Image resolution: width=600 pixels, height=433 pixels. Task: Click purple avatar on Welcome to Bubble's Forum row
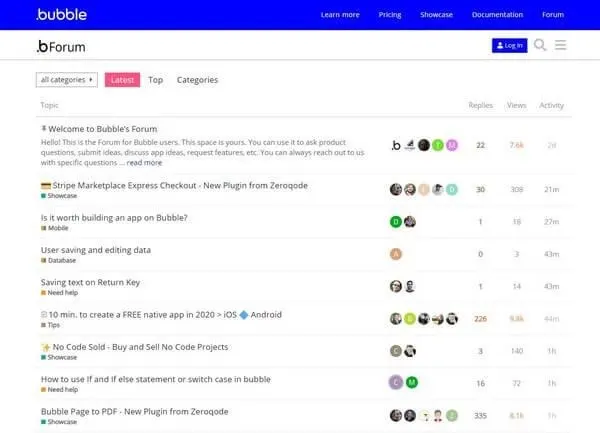(x=452, y=145)
